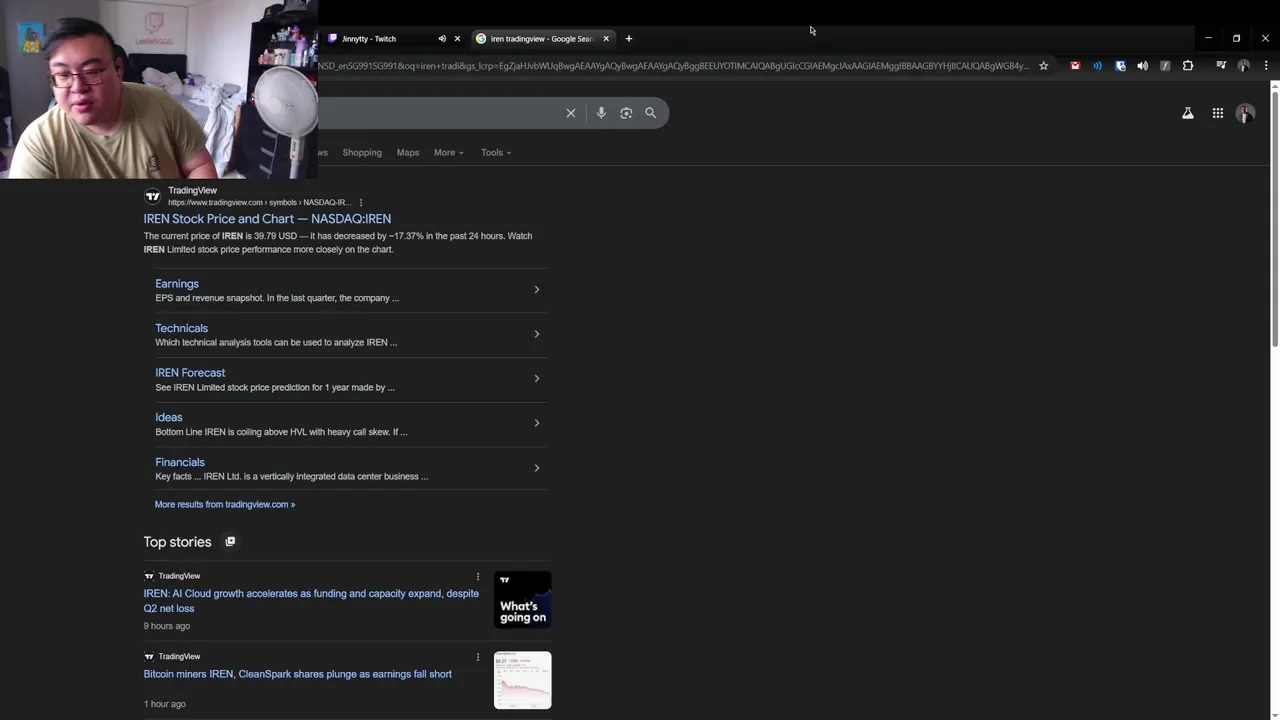Screen dimensions: 1280x720
Task: Click the What's going on thumbnail
Action: (x=523, y=600)
